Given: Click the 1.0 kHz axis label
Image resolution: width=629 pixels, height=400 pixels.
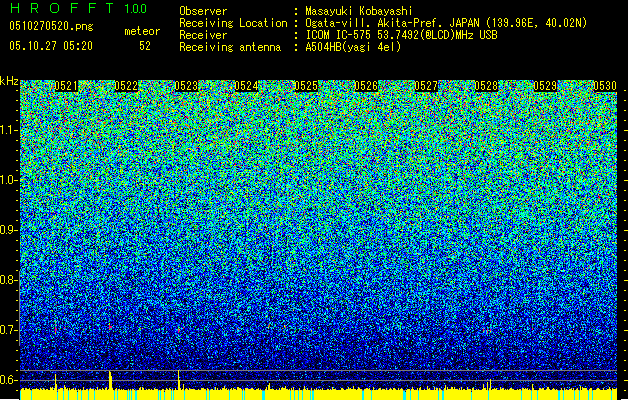Looking at the screenshot, I should 9,180.
